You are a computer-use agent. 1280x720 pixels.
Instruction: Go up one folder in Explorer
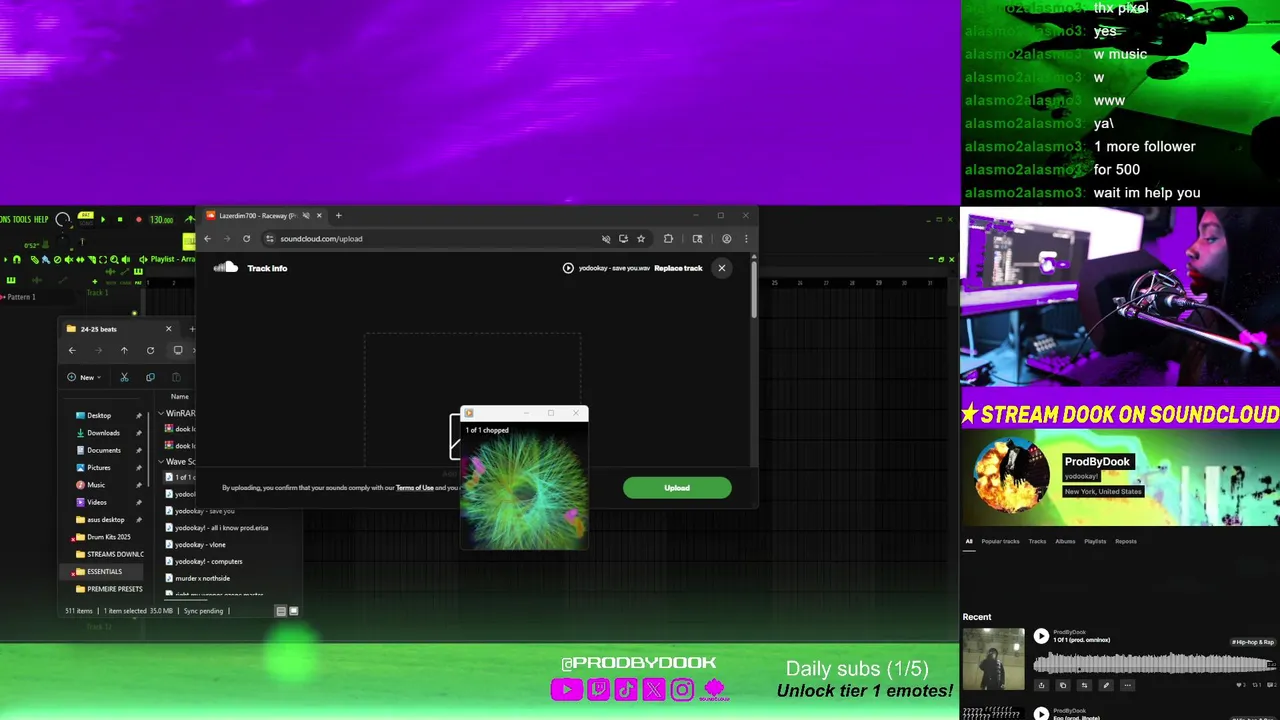pos(124,350)
